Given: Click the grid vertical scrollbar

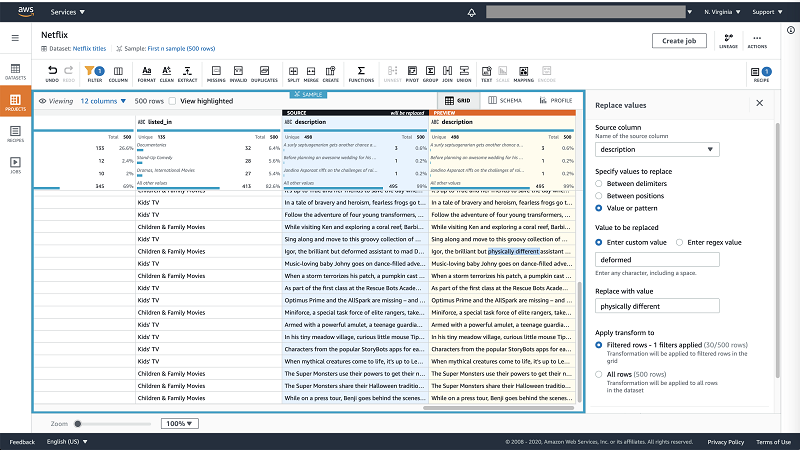Looking at the screenshot, I should 580,341.
